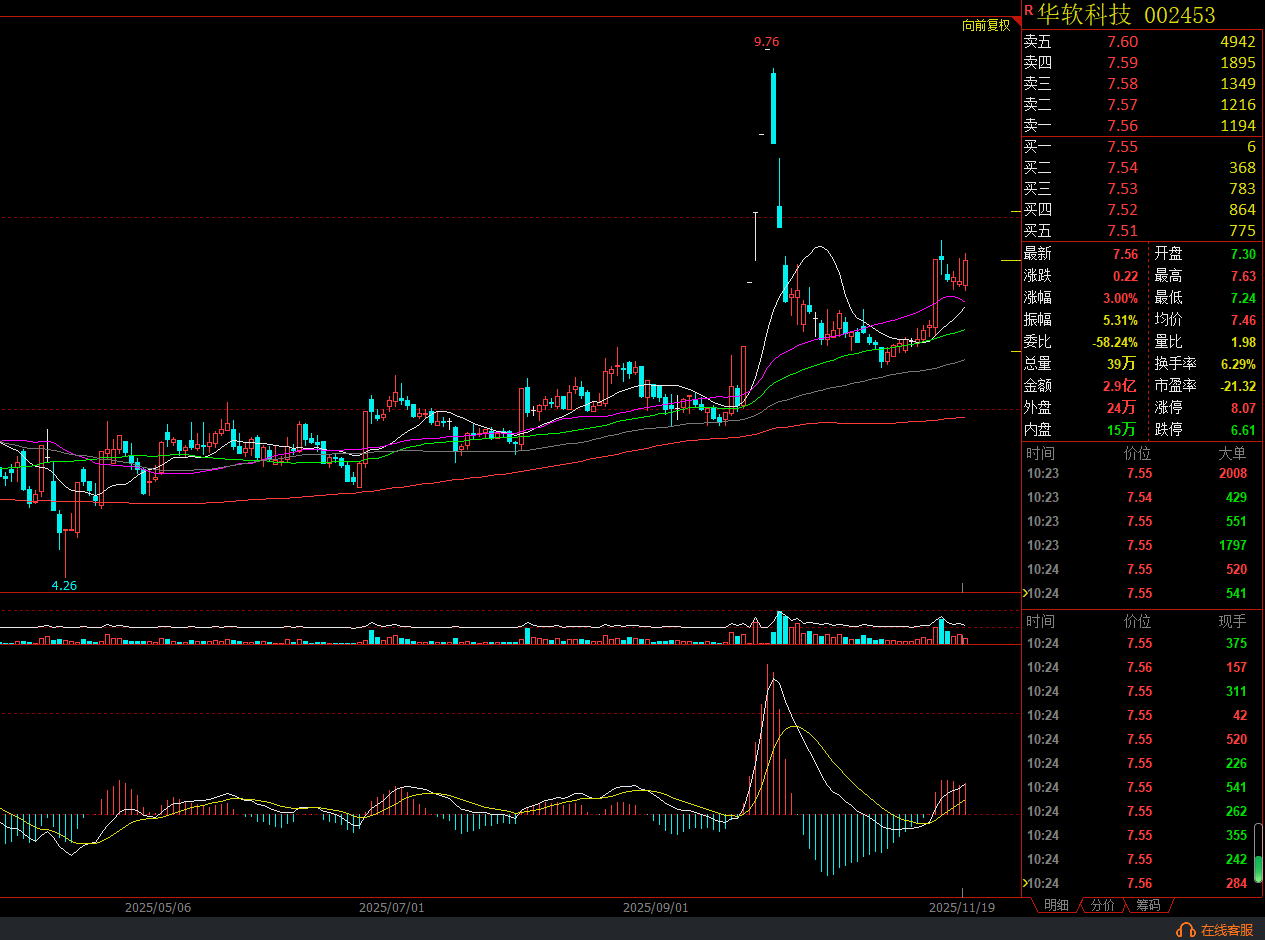
Task: Click the 大单 column header
Action: [x=1232, y=453]
